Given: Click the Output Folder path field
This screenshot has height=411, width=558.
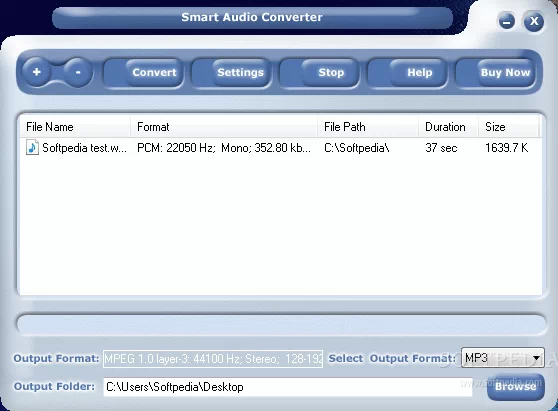Looking at the screenshot, I should coord(288,387).
